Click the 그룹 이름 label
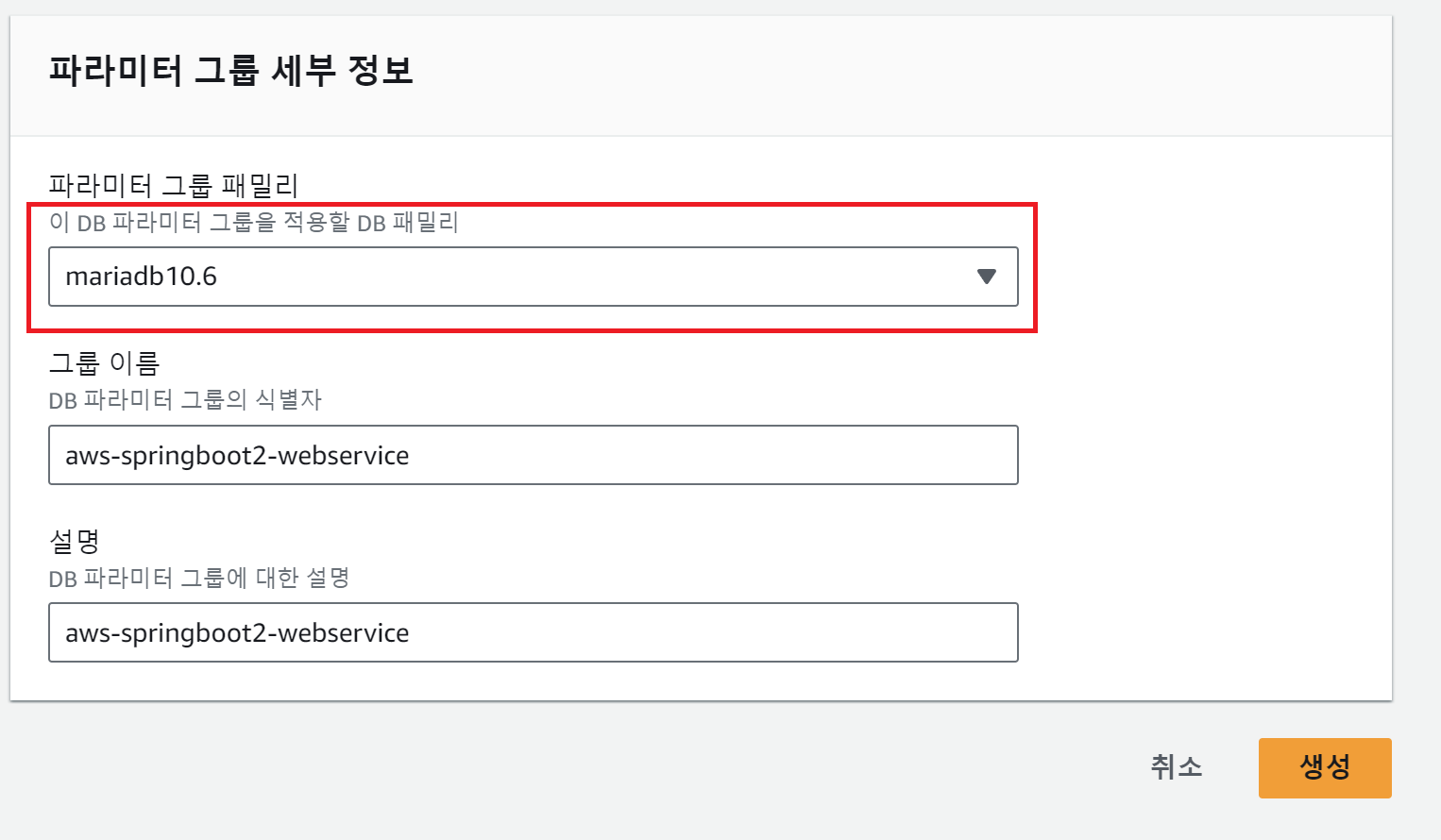Viewport: 1441px width, 840px height. tap(104, 362)
